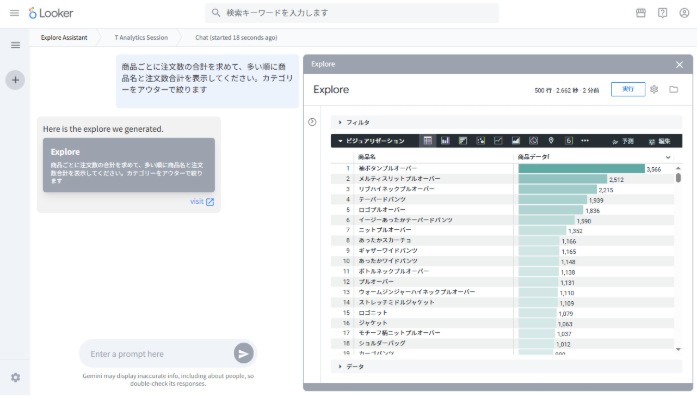Select the Column chart visualization icon

[x=445, y=141]
